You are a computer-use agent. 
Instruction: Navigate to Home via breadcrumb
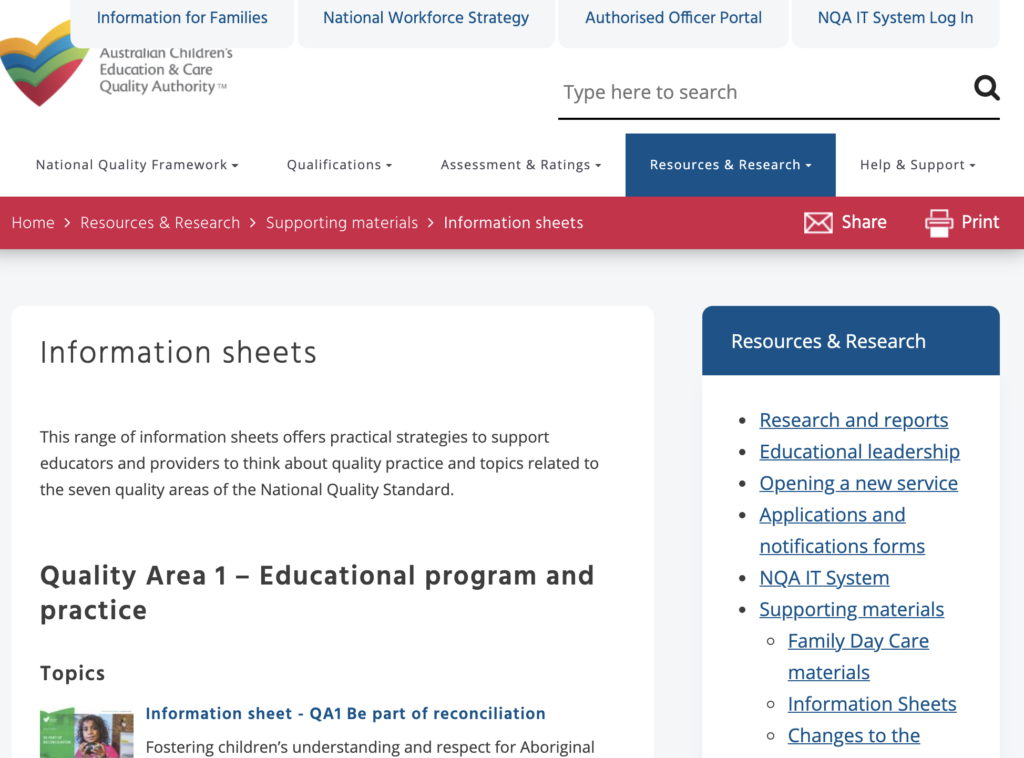(x=33, y=222)
